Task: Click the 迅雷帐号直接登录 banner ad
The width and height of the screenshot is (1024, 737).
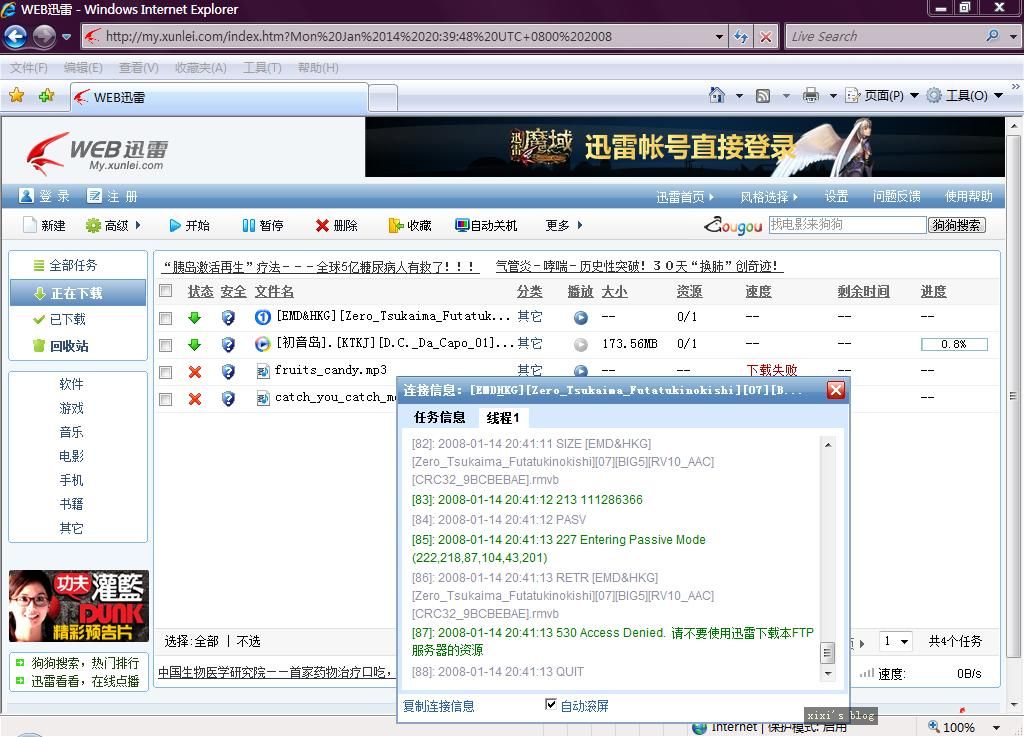Action: 684,147
